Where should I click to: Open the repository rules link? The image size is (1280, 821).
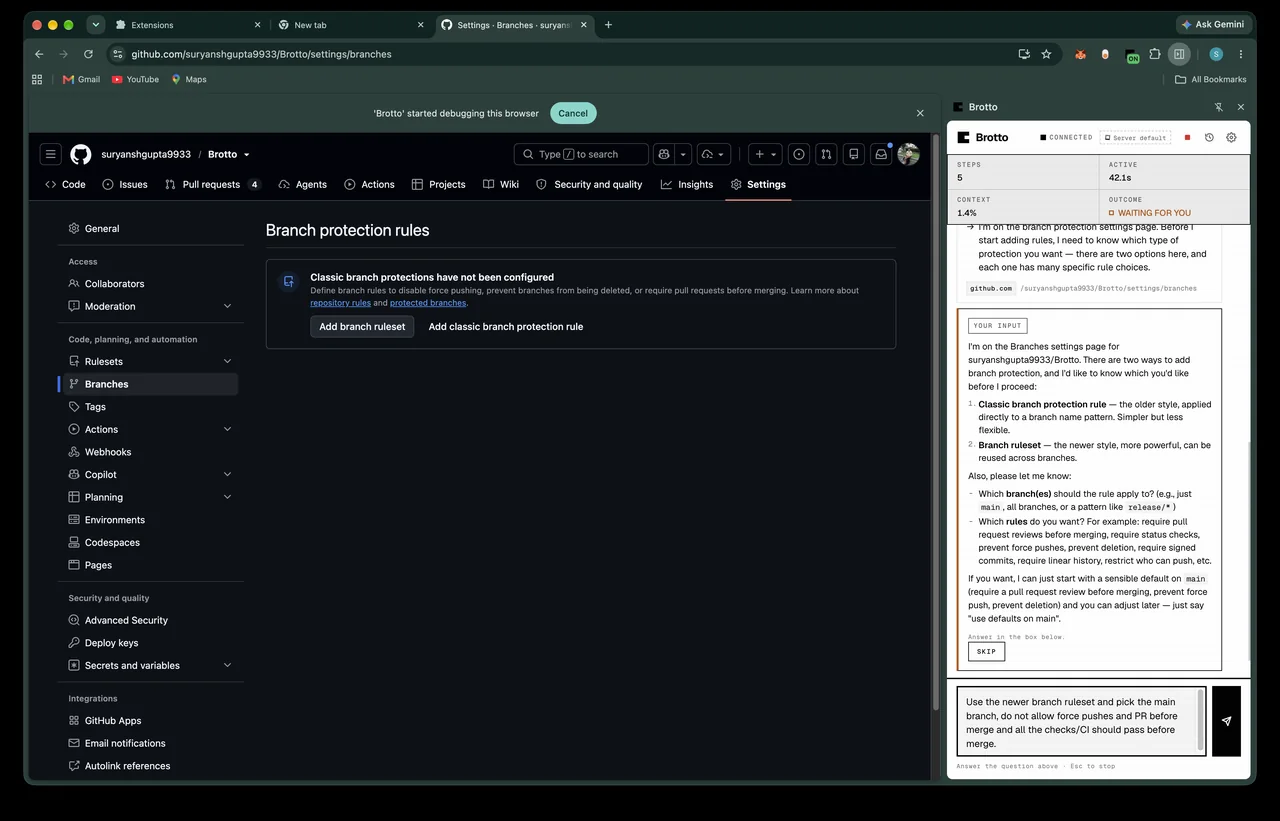(x=340, y=303)
